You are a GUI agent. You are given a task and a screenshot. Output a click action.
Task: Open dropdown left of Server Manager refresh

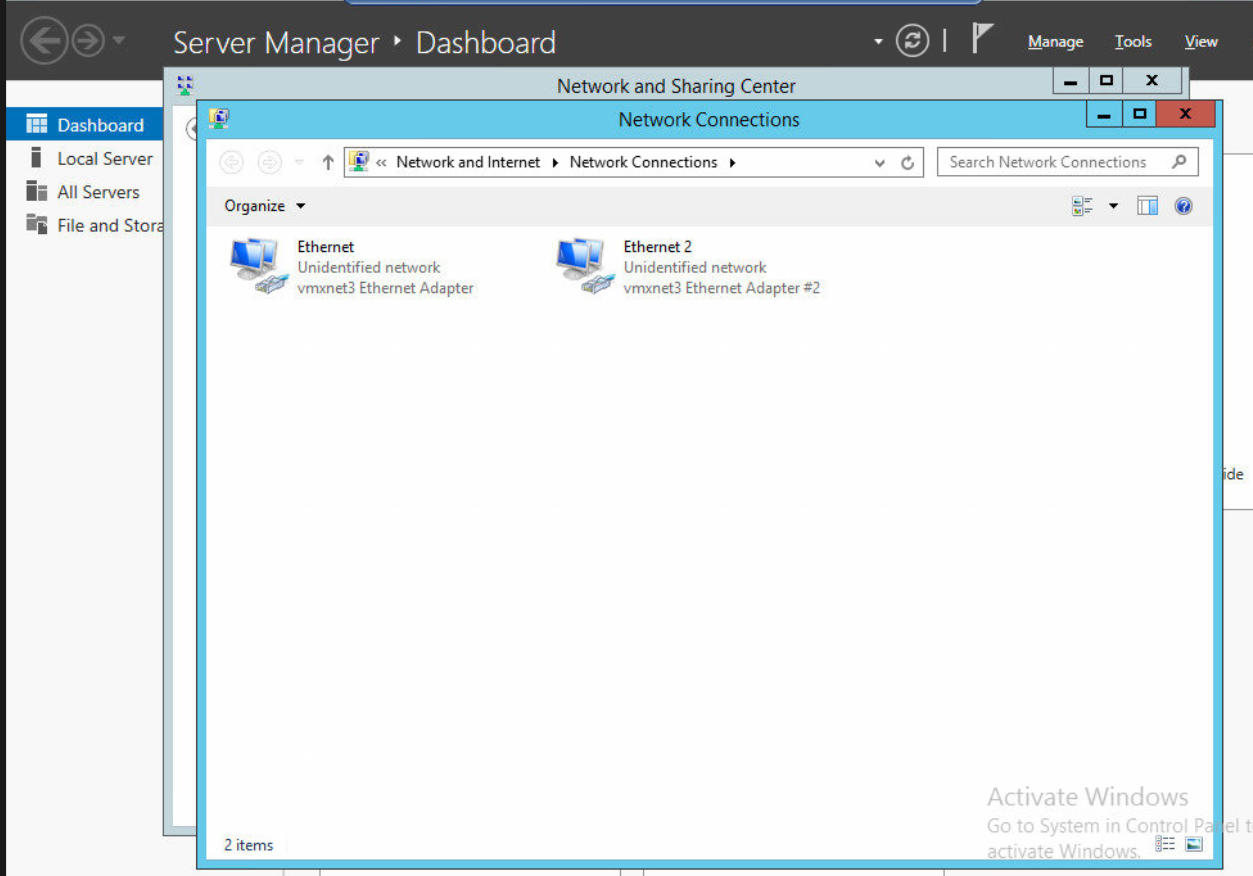[x=878, y=42]
